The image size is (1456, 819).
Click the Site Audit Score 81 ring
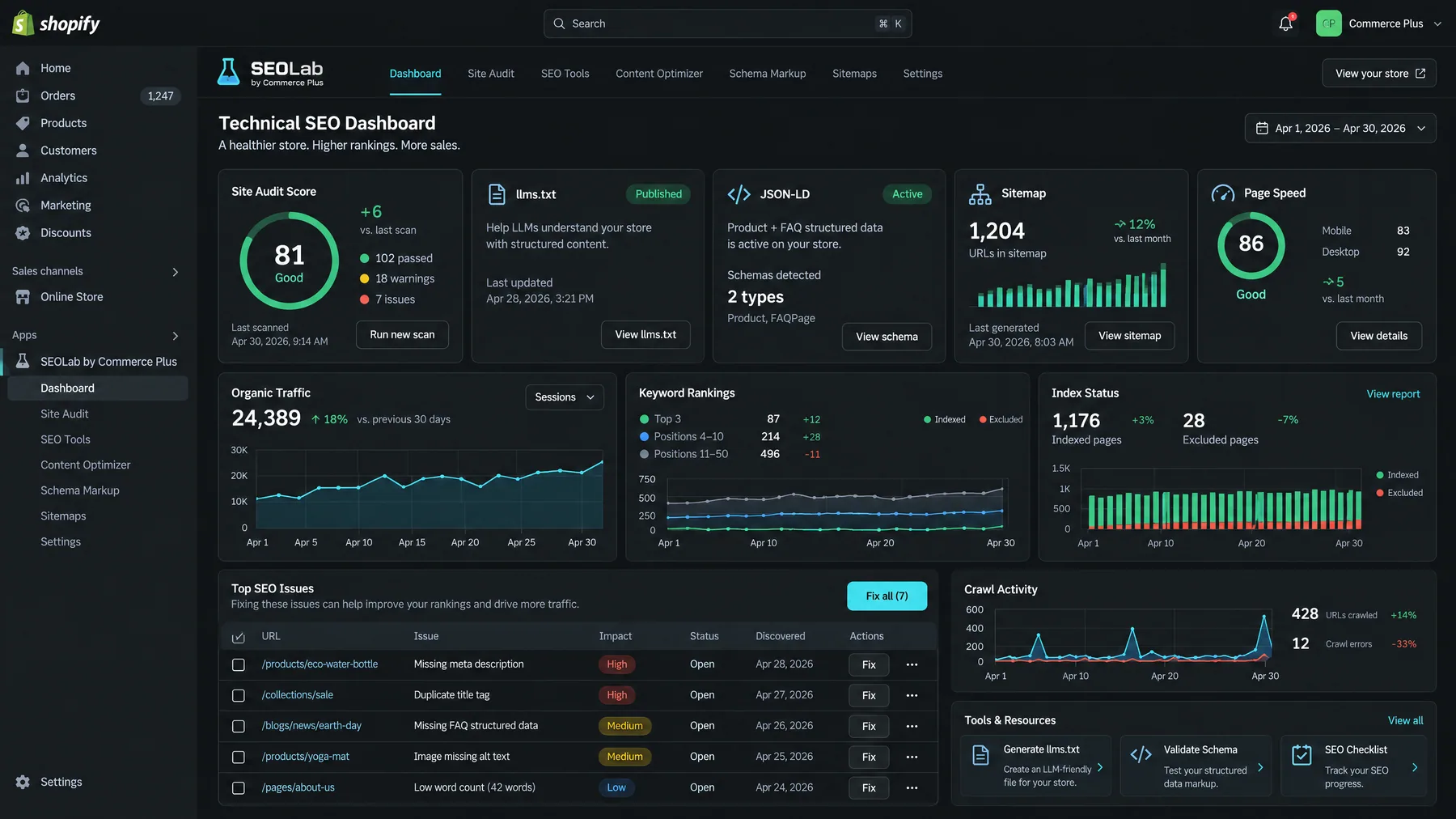289,261
